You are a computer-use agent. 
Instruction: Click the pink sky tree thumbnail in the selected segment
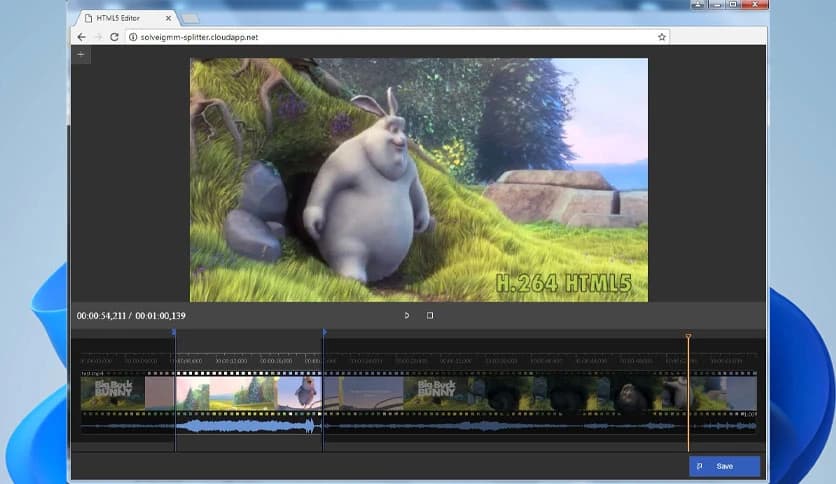(x=192, y=393)
